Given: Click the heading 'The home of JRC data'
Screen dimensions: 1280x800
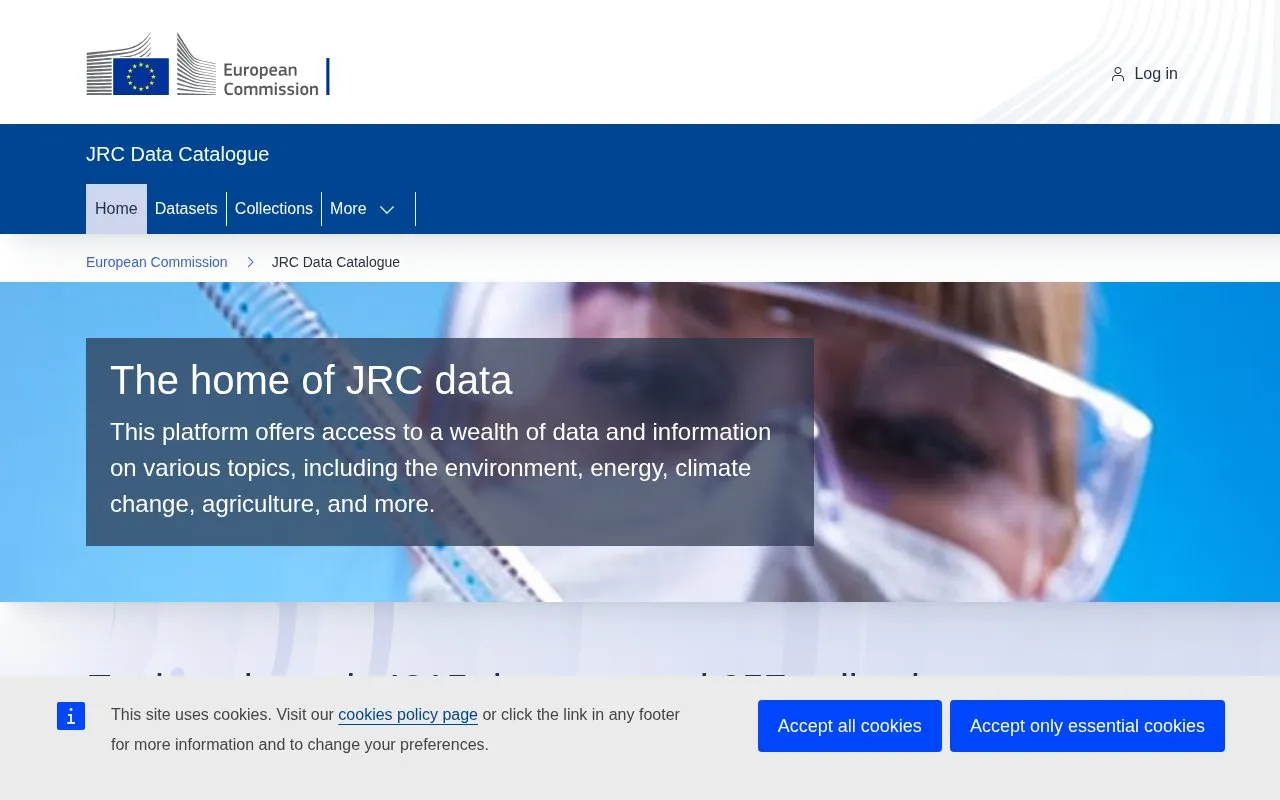Looking at the screenshot, I should click(x=311, y=380).
